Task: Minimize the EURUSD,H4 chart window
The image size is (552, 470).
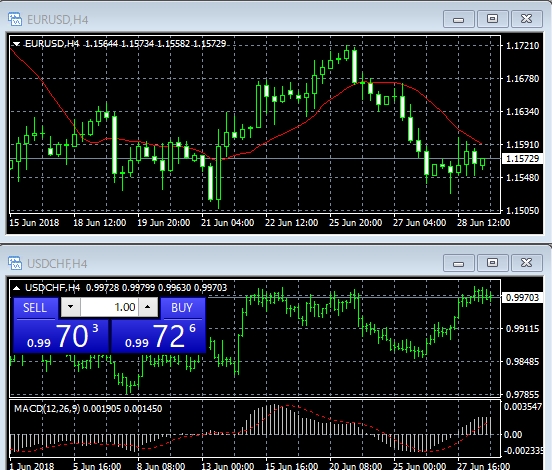Action: tap(458, 19)
